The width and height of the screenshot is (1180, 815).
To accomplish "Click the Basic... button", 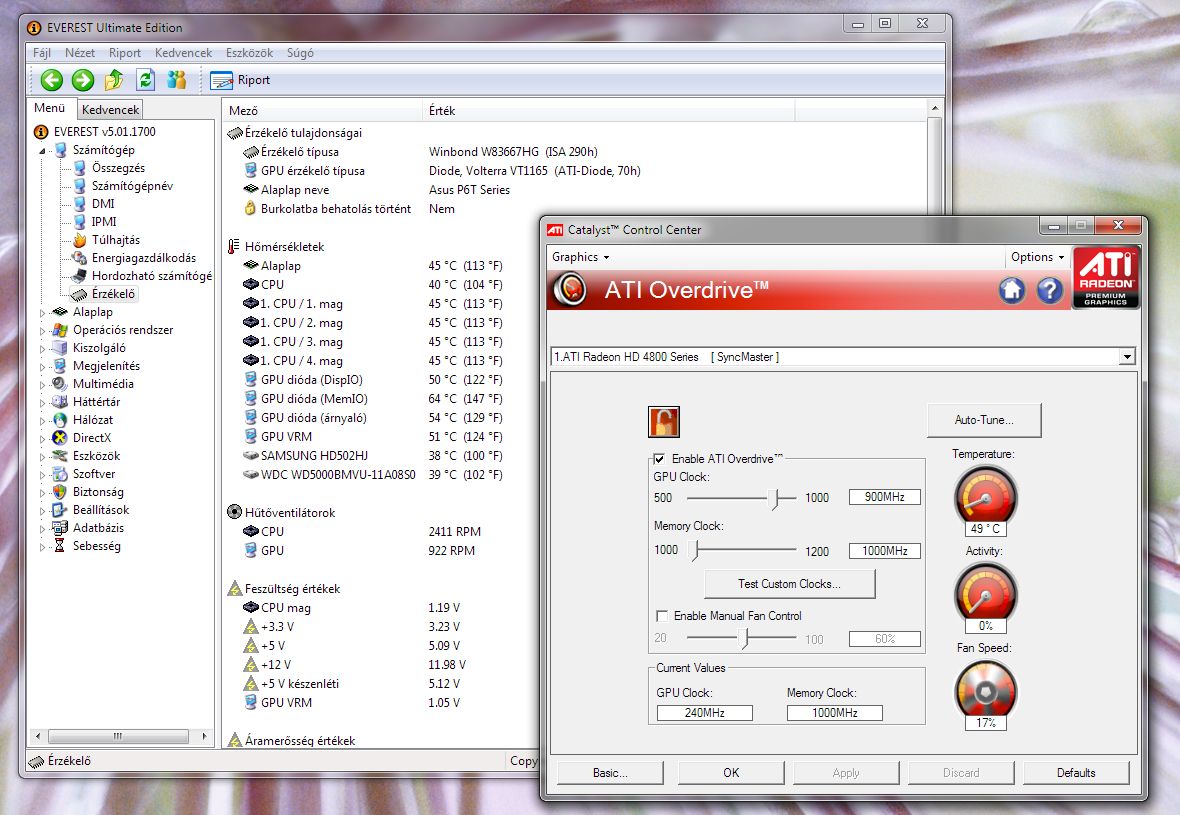I will tap(610, 773).
